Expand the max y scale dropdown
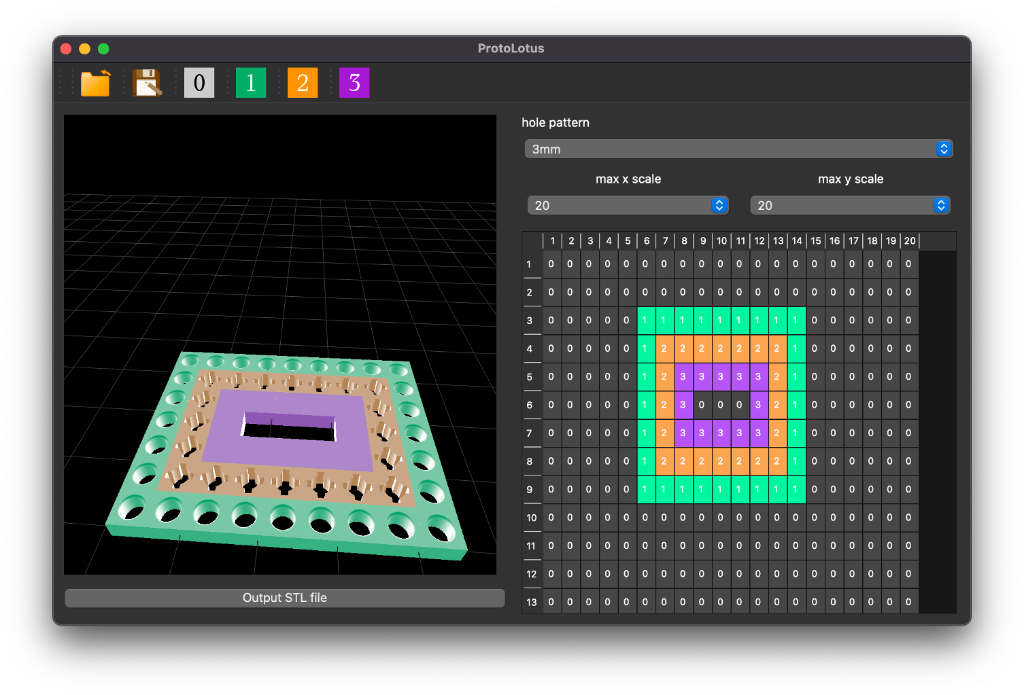Viewport: 1024px width, 695px height. [x=850, y=205]
